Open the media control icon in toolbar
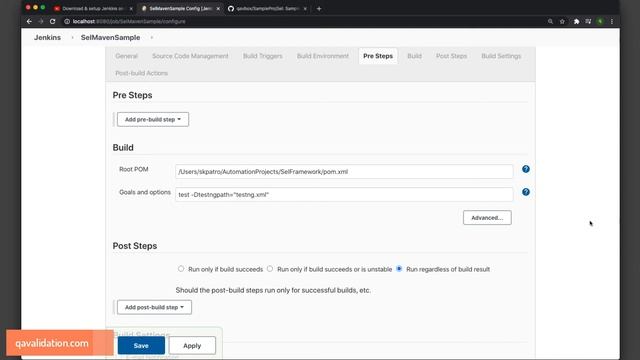640x360 pixels. [x=588, y=21]
